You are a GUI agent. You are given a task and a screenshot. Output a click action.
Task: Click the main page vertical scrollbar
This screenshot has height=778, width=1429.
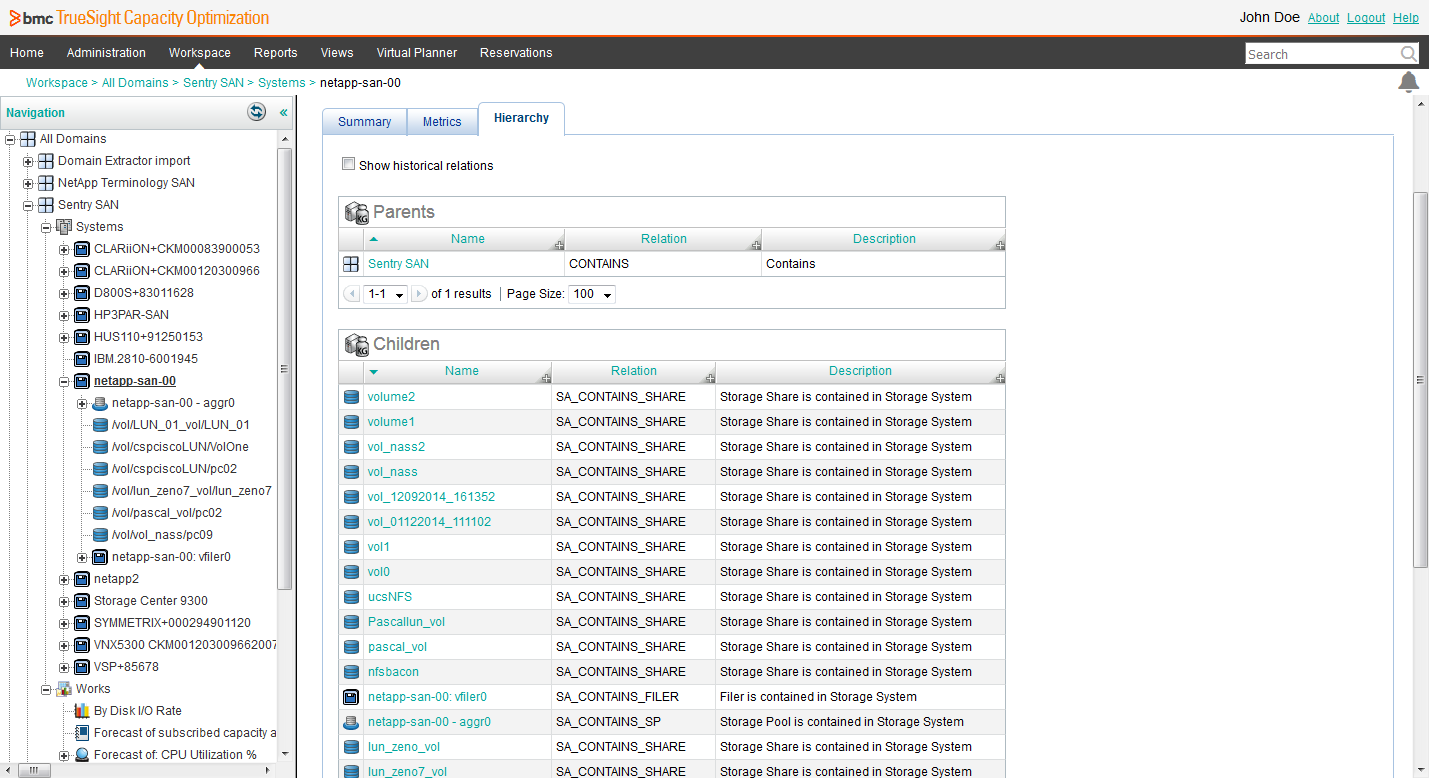pyautogui.click(x=1421, y=380)
